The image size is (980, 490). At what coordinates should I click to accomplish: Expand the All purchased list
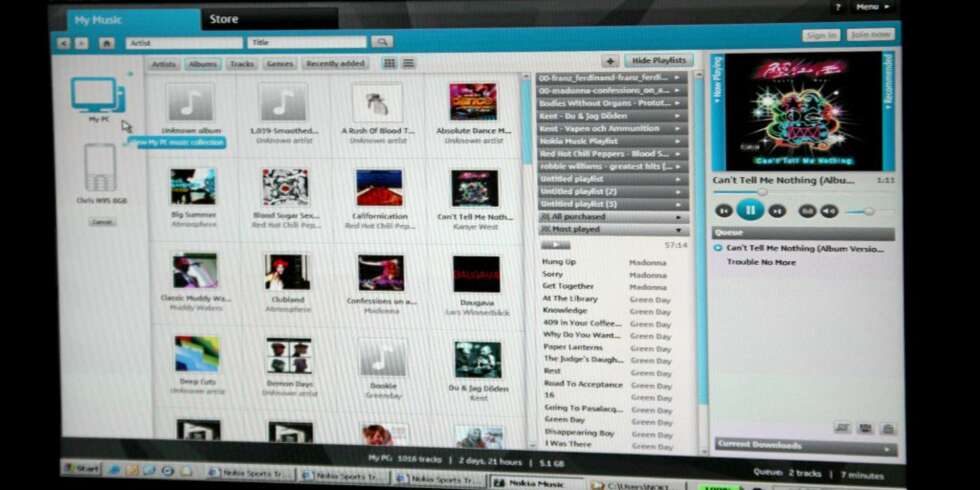[613, 217]
